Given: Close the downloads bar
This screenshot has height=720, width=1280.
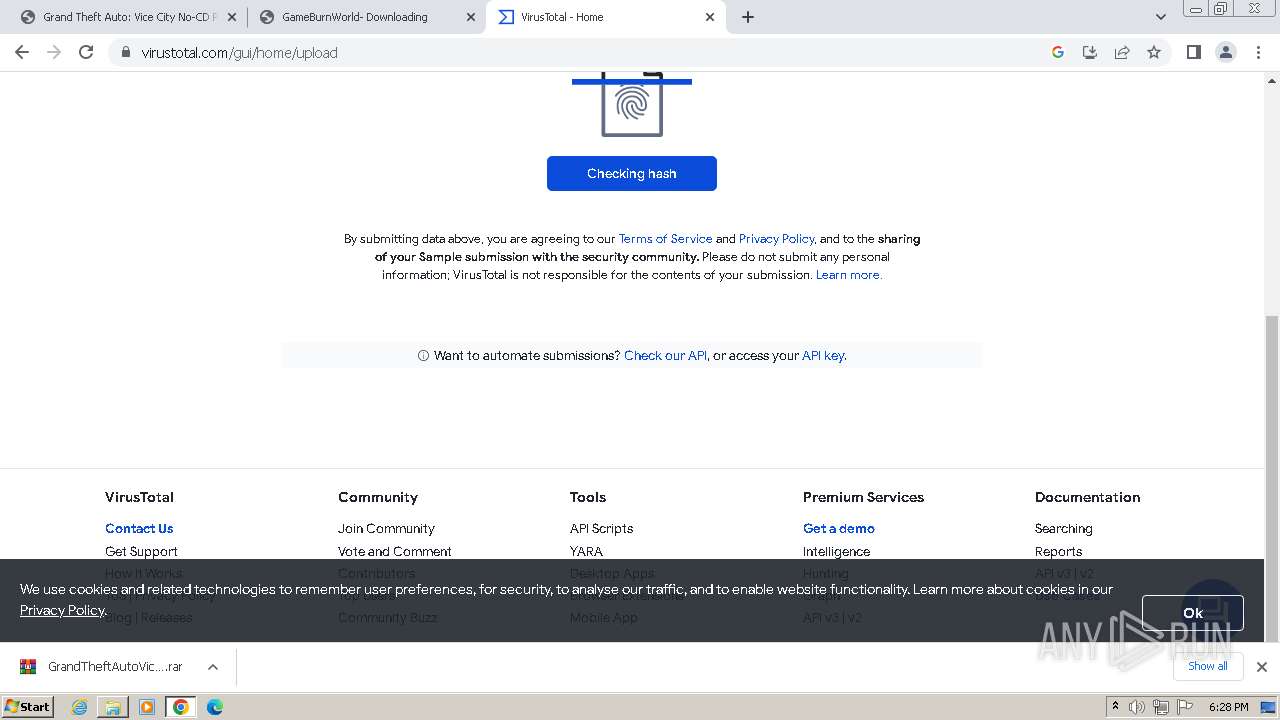Looking at the screenshot, I should [x=1262, y=667].
